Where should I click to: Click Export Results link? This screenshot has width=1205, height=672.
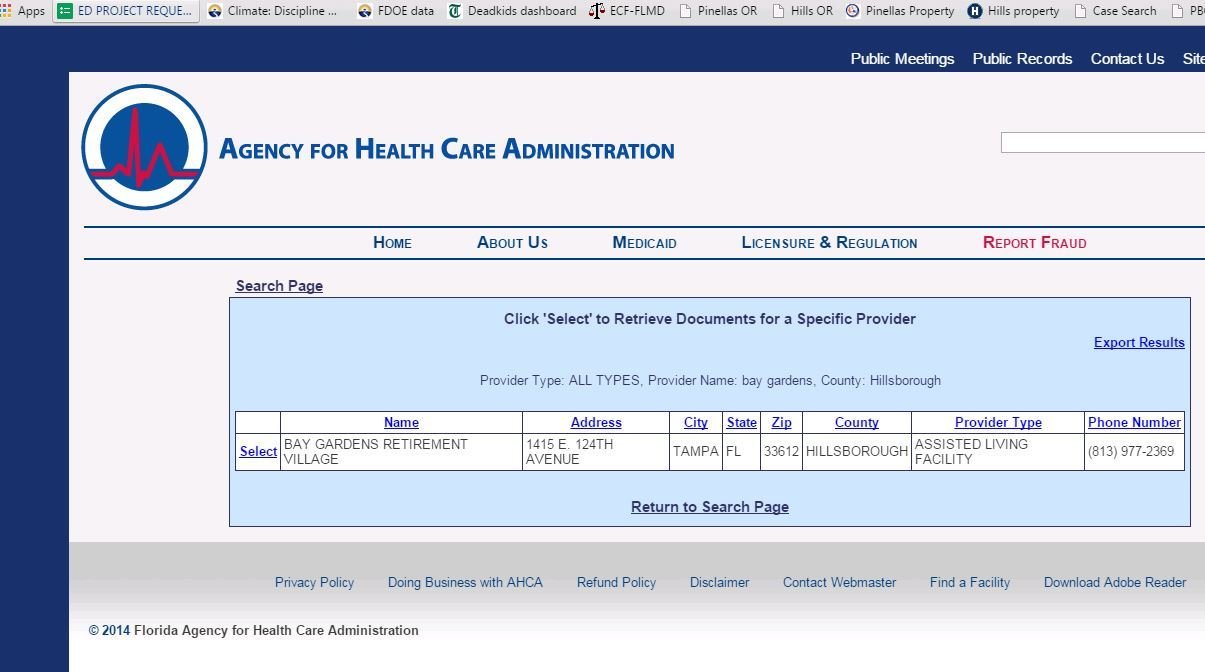tap(1139, 342)
